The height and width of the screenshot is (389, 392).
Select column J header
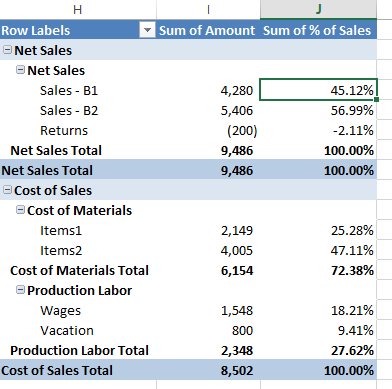coord(318,9)
